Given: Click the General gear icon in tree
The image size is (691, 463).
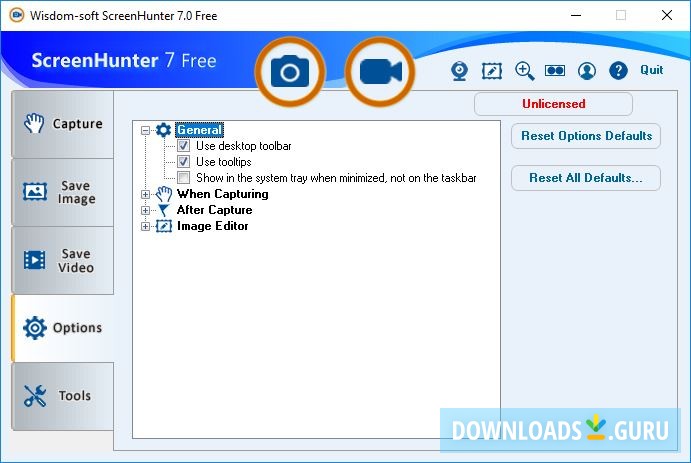Looking at the screenshot, I should [x=163, y=130].
